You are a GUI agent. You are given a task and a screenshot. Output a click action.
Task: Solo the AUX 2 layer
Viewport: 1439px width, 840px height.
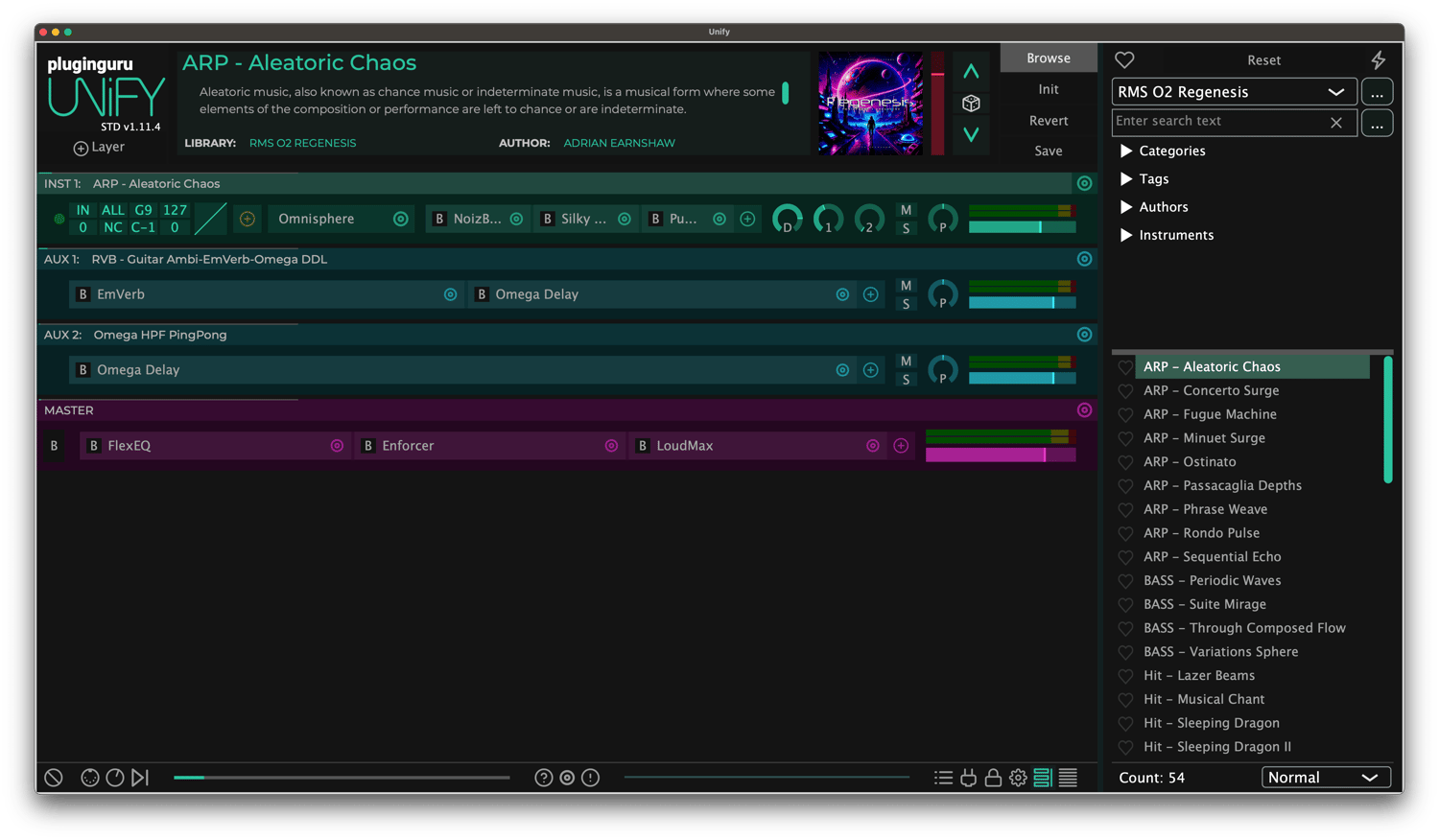(x=906, y=380)
